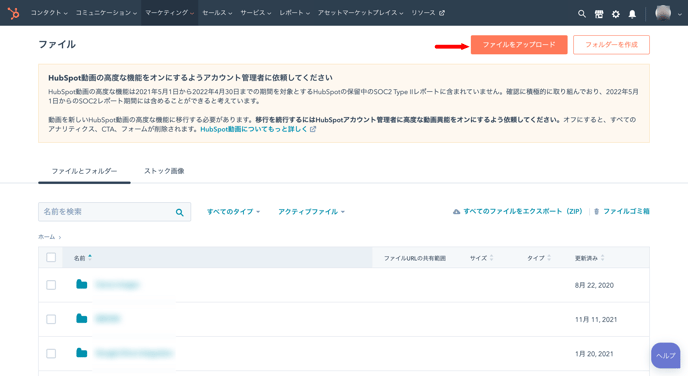Sort by タイプ using its sort arrows

coord(549,258)
